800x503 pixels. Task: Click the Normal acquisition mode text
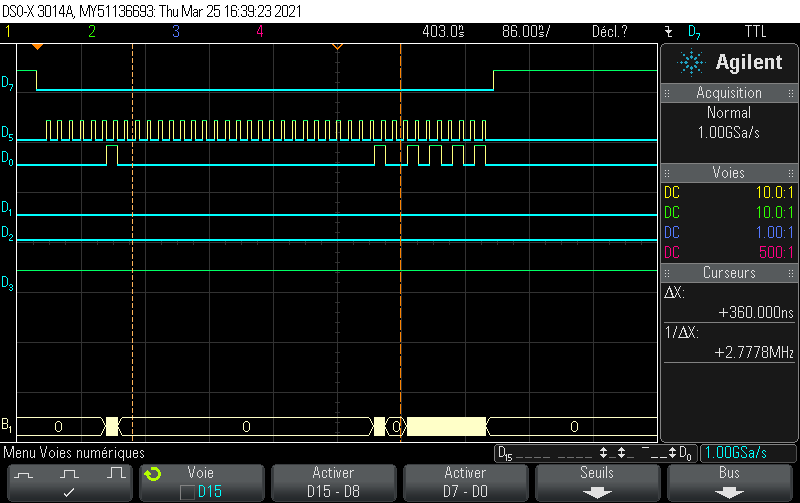729,113
